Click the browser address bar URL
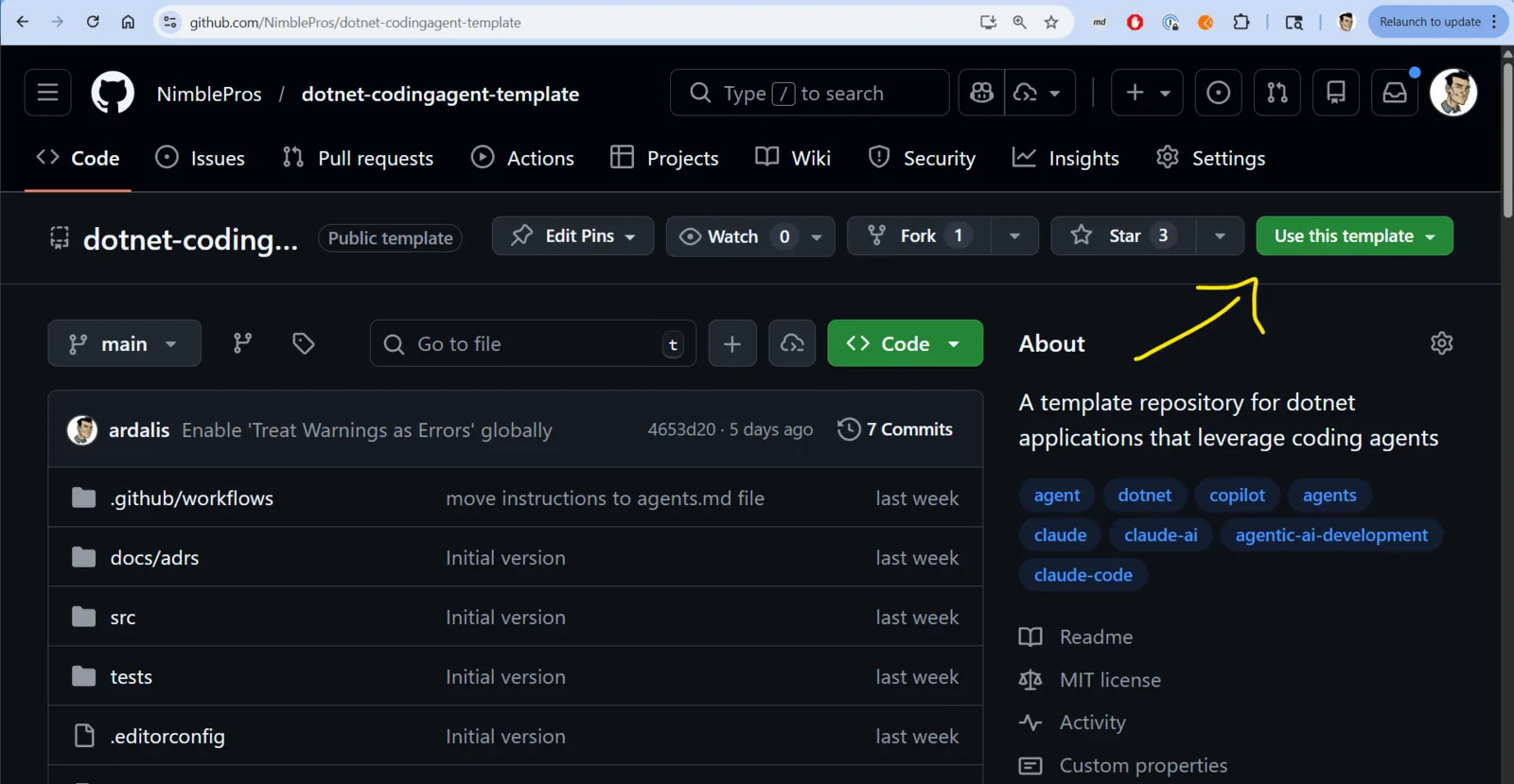 (x=355, y=22)
